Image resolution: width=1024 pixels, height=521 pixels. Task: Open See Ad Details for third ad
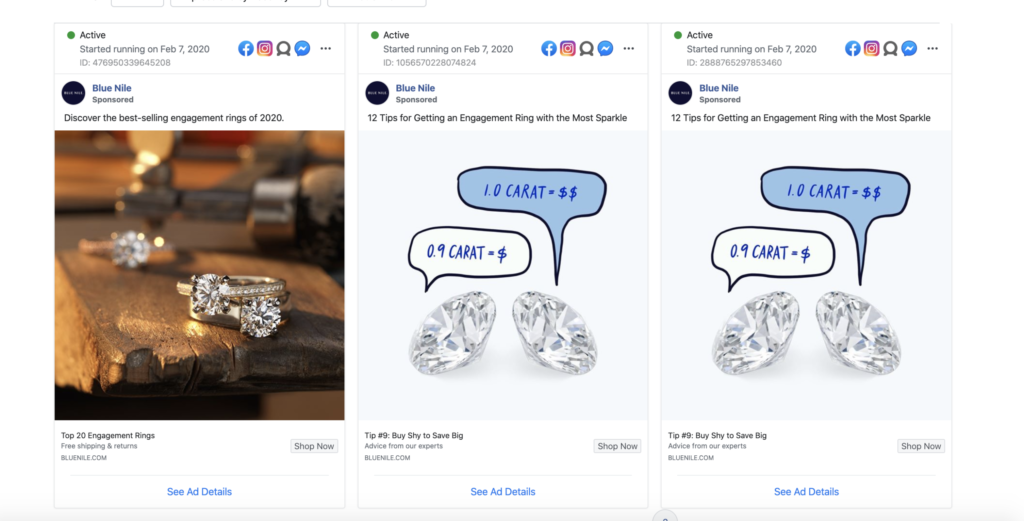(x=807, y=492)
